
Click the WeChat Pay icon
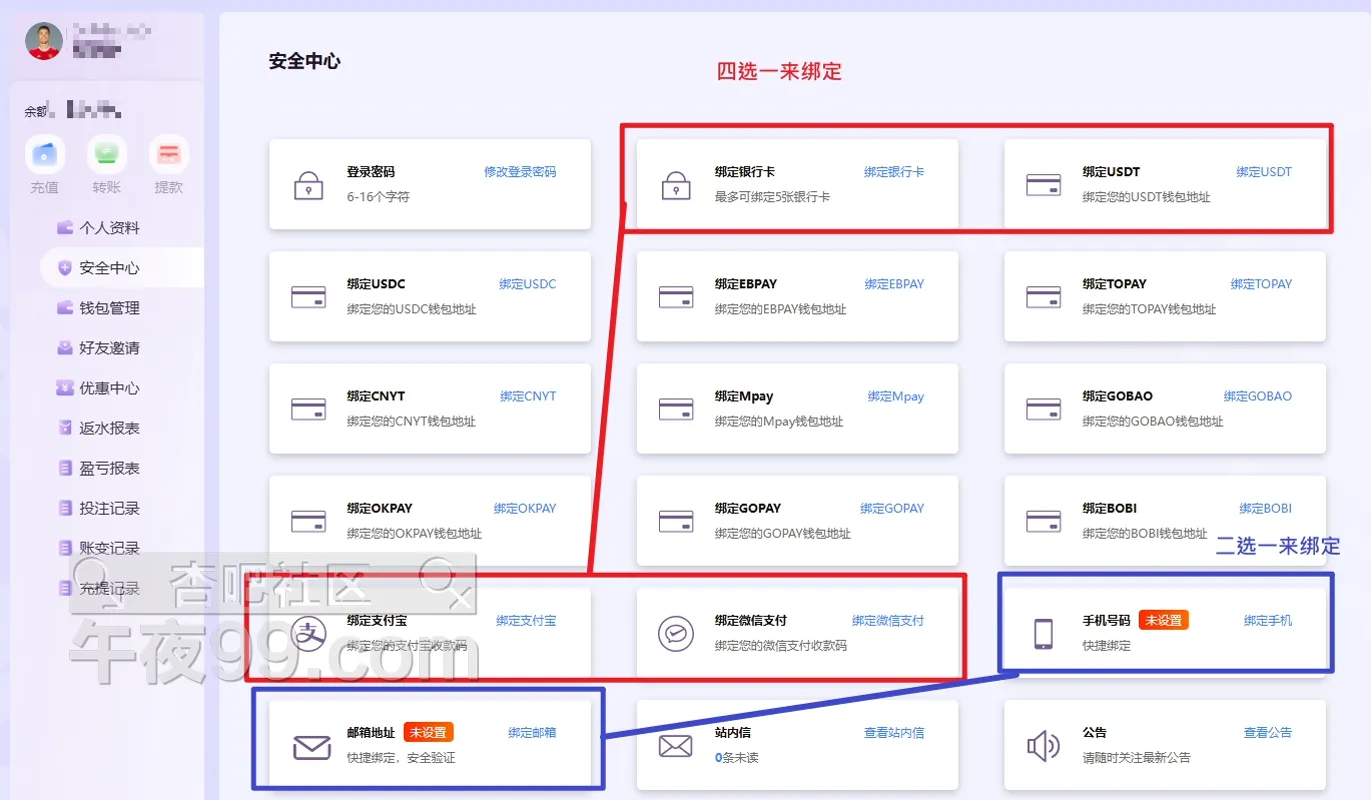676,634
